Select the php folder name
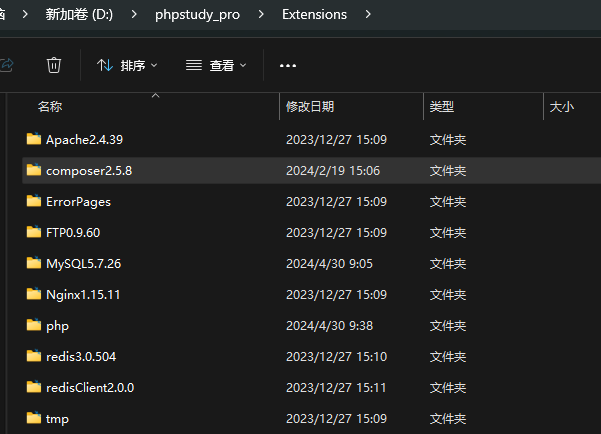Viewport: 601px width, 434px height. coord(57,326)
